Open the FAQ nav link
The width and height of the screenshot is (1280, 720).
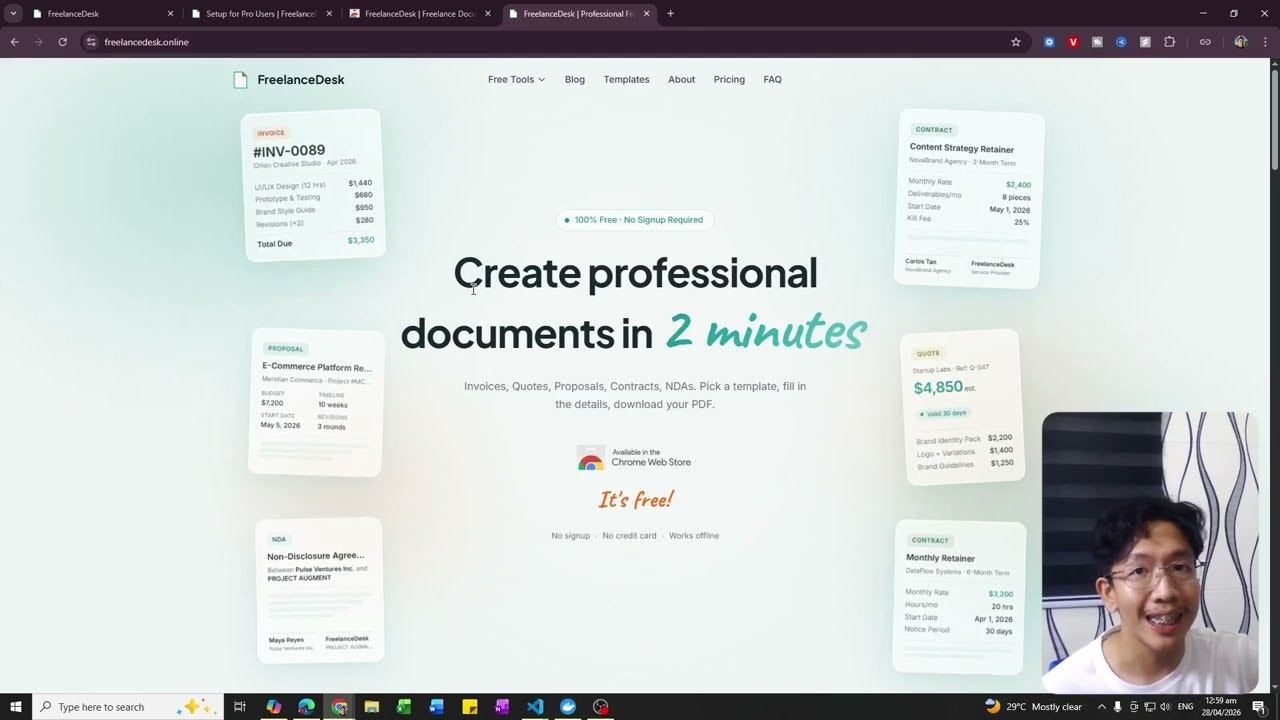point(772,80)
